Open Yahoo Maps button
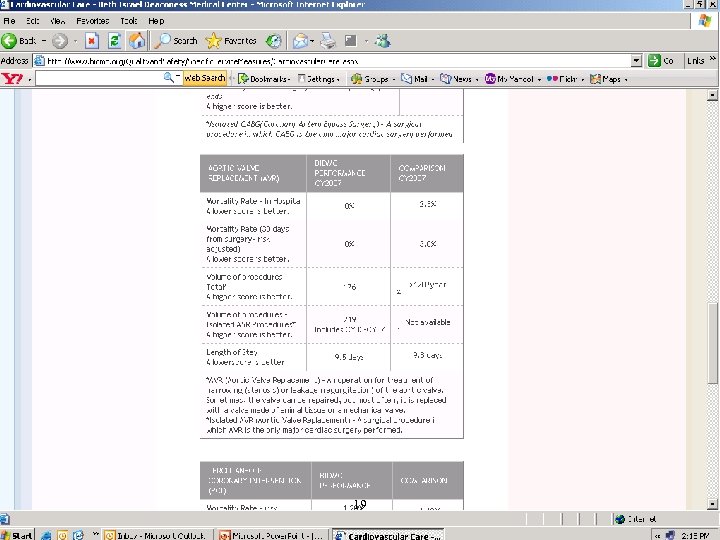 click(x=608, y=79)
